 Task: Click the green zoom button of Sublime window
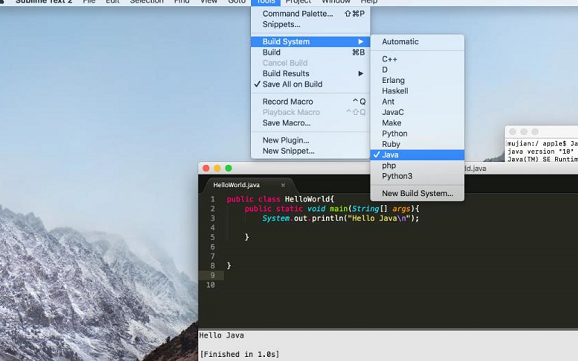click(x=229, y=168)
